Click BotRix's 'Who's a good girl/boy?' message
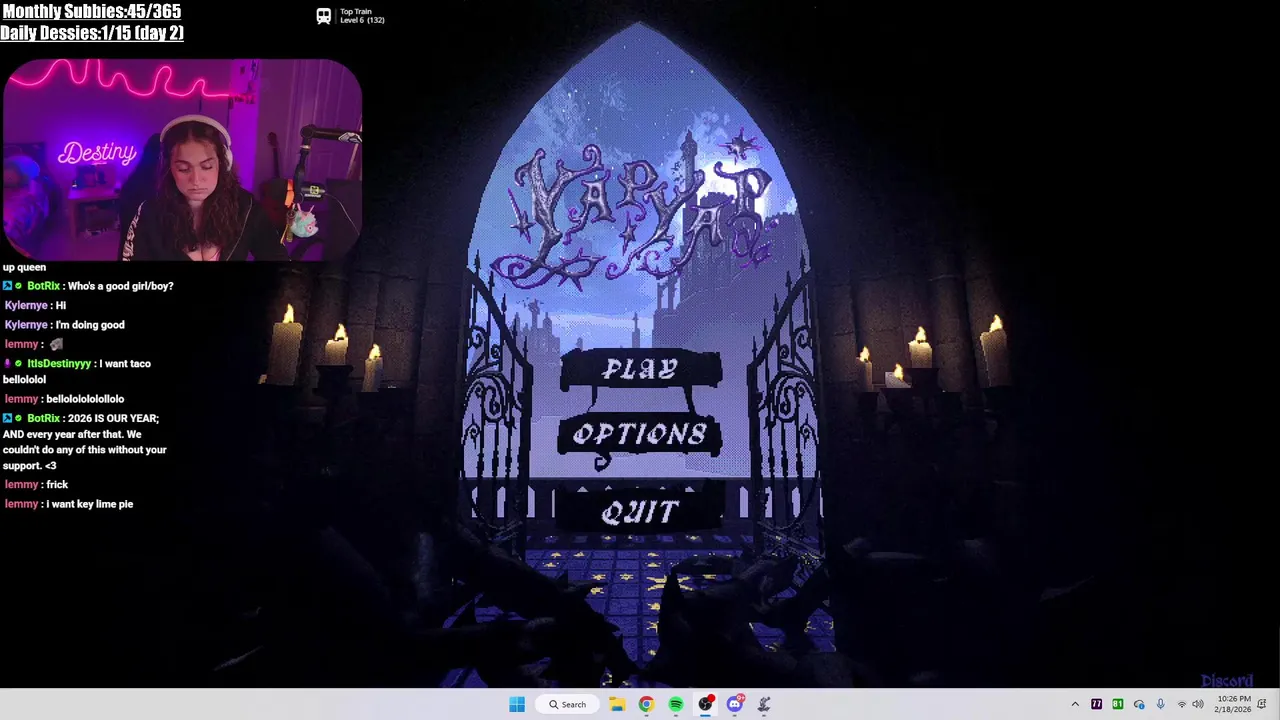 tap(88, 286)
